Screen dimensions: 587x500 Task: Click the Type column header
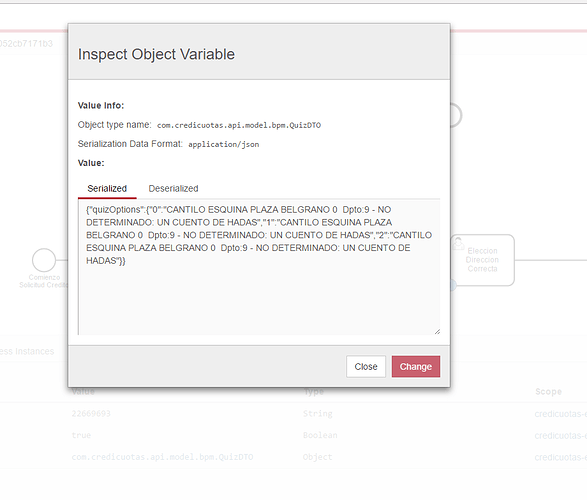pyautogui.click(x=313, y=392)
